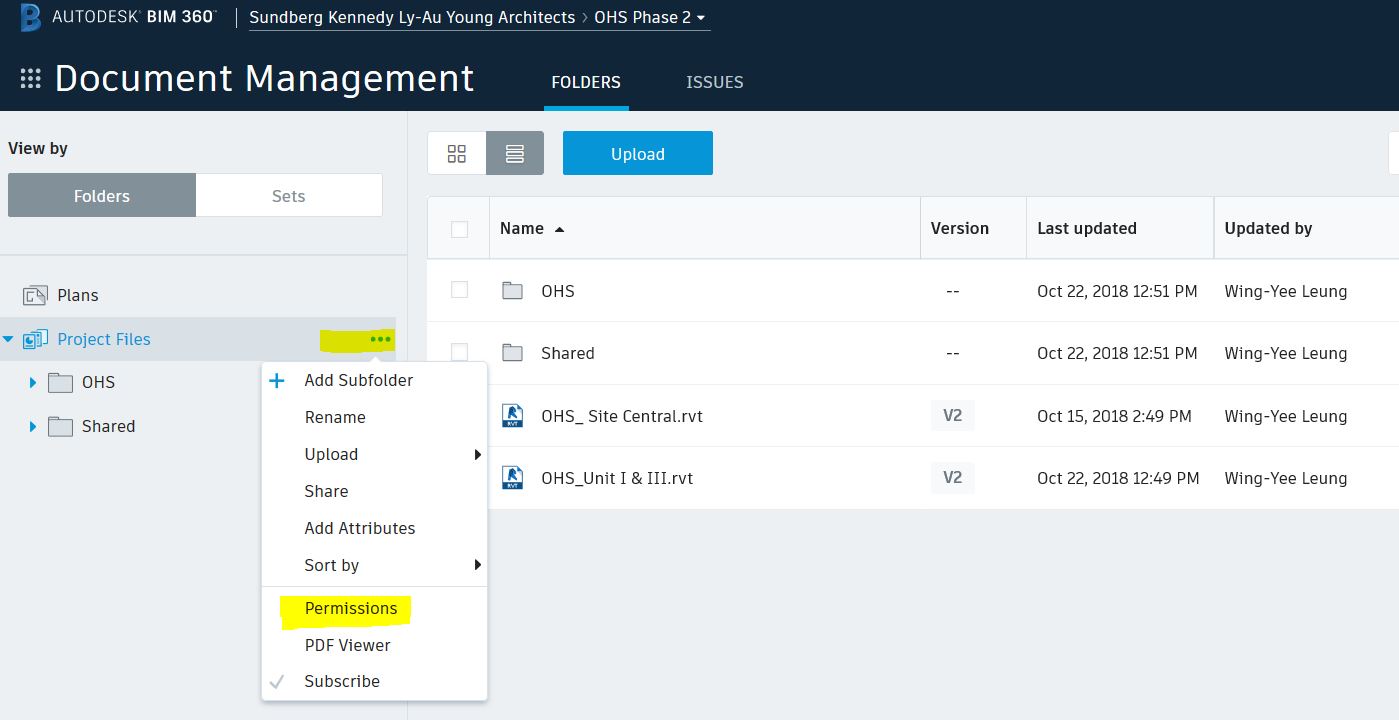The height and width of the screenshot is (720, 1399).
Task: Click the Shared folder icon in tree
Action: point(61,427)
